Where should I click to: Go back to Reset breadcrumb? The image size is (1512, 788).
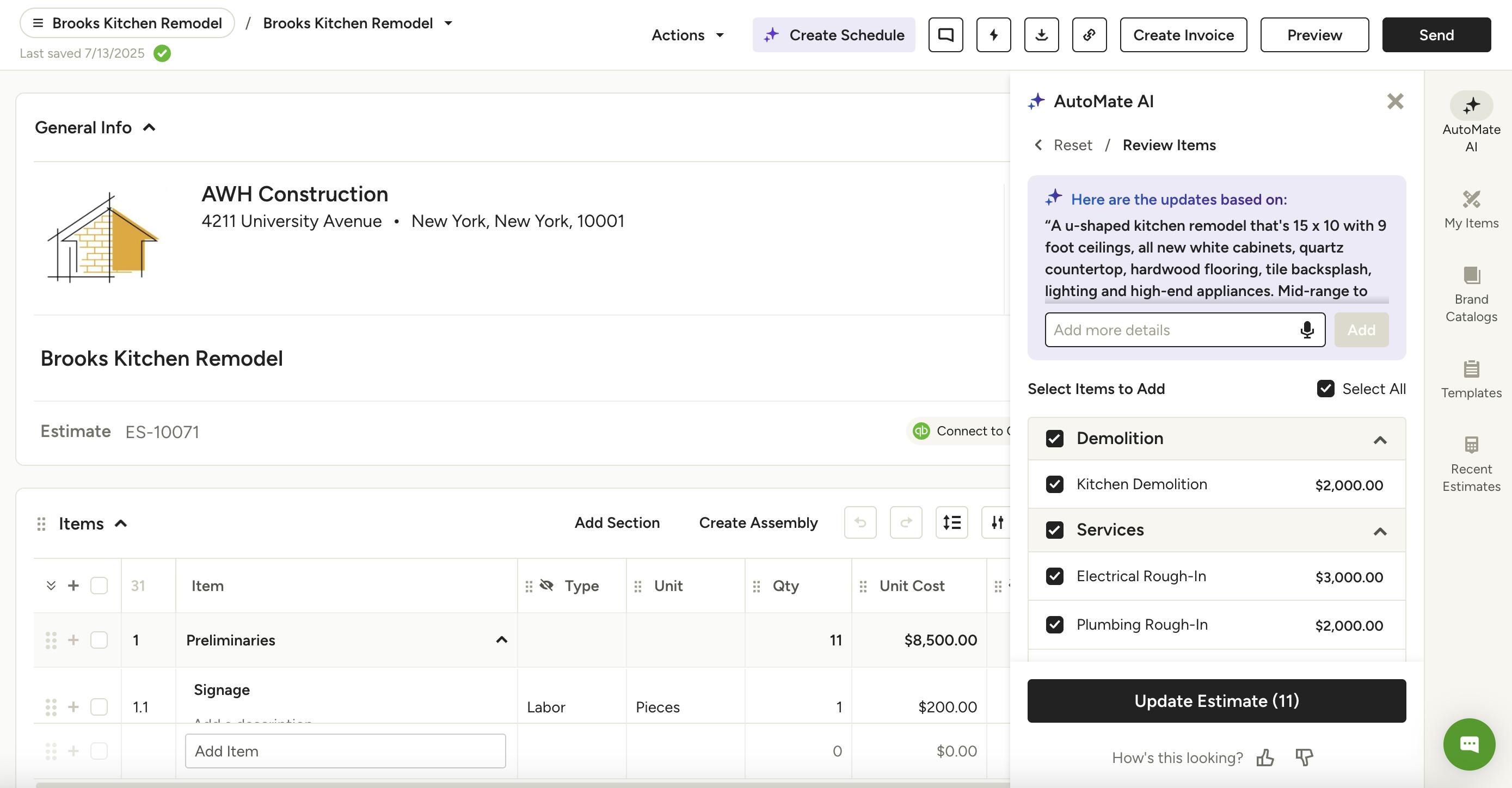(x=1072, y=145)
